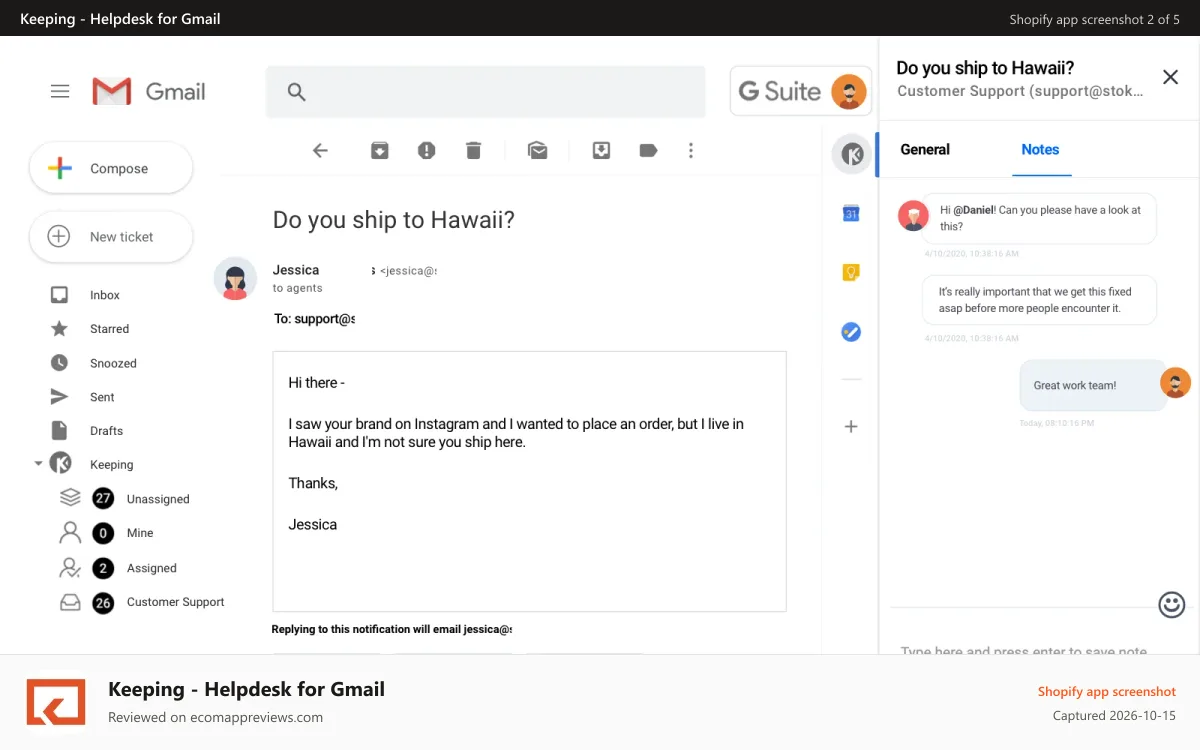
Task: Click the 'Great work team!' note
Action: [1093, 385]
